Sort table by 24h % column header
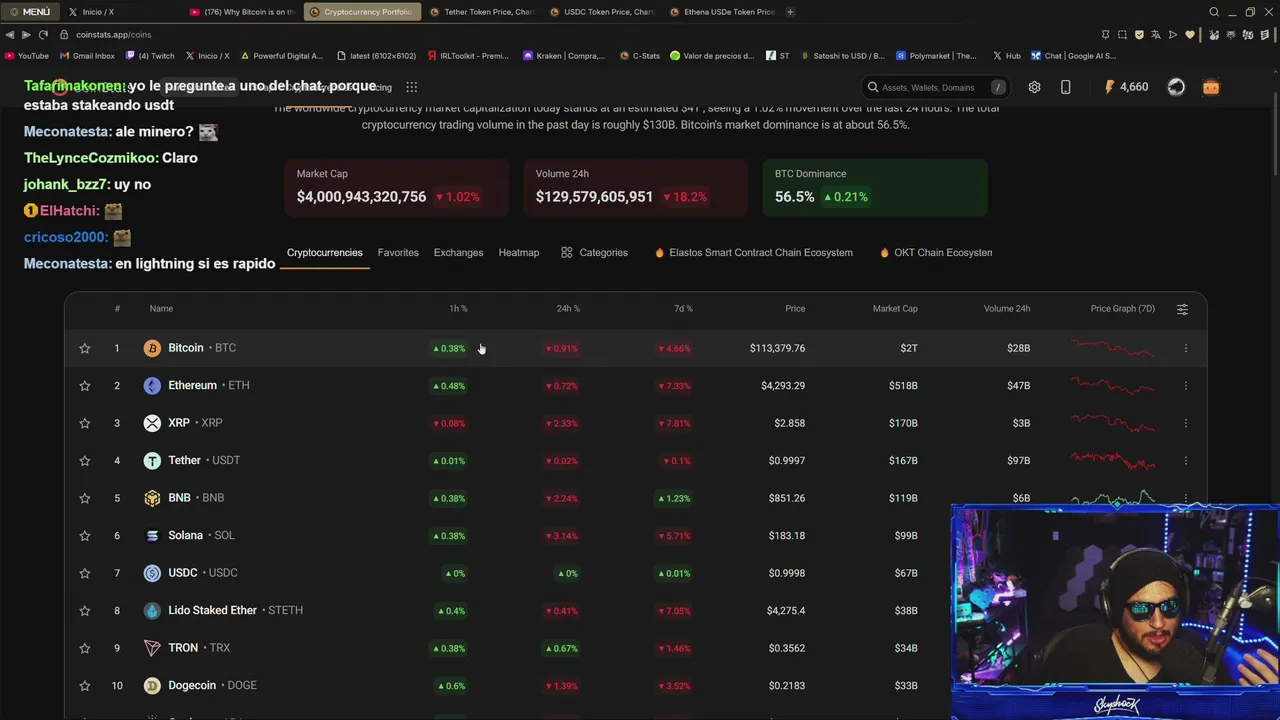 click(x=568, y=309)
